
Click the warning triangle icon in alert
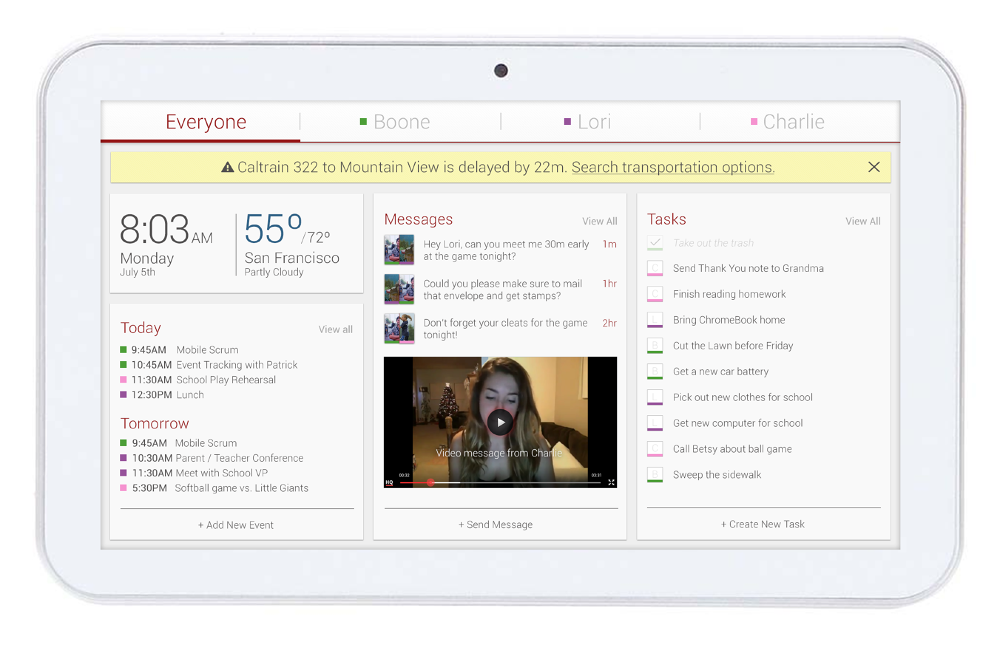click(227, 168)
